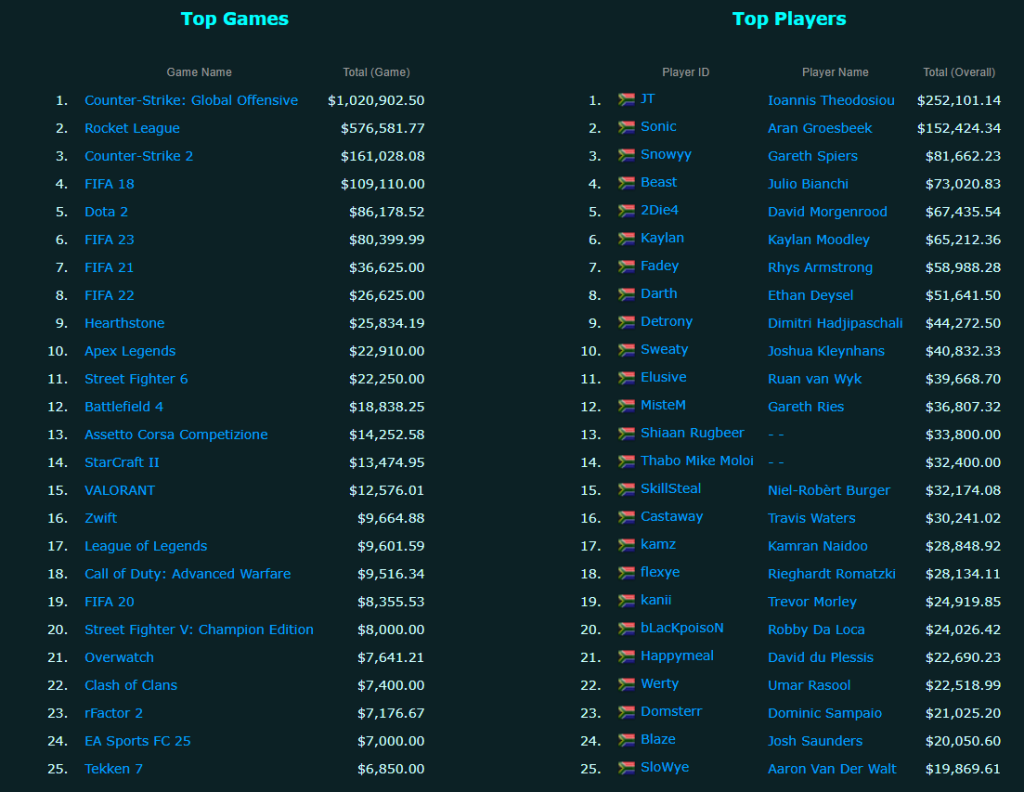This screenshot has height=792, width=1024.
Task: Open the Tekken 7 game link
Action: (114, 769)
